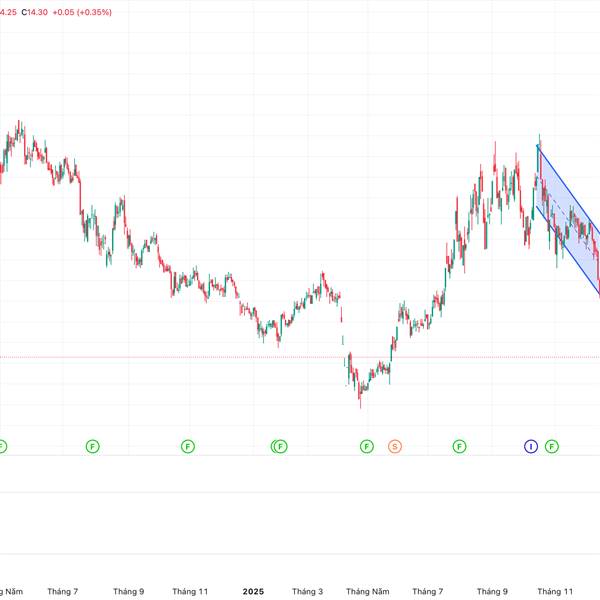Click the blue I event marker
This screenshot has width=600, height=600.
pos(531,446)
